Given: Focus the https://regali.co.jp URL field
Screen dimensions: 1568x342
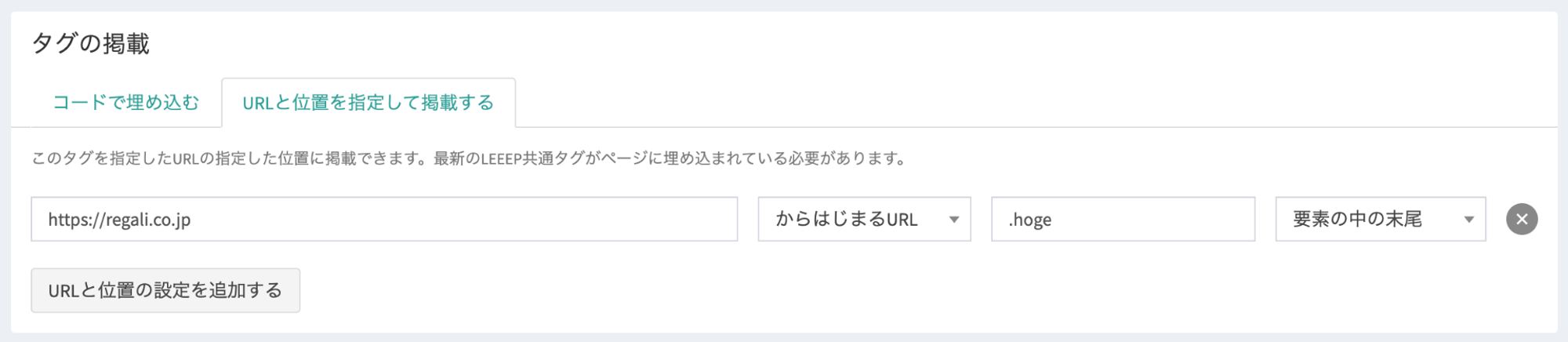Looking at the screenshot, I should point(383,219).
